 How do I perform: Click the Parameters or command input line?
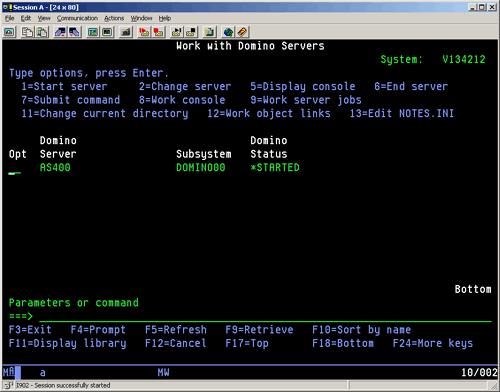coord(265,316)
